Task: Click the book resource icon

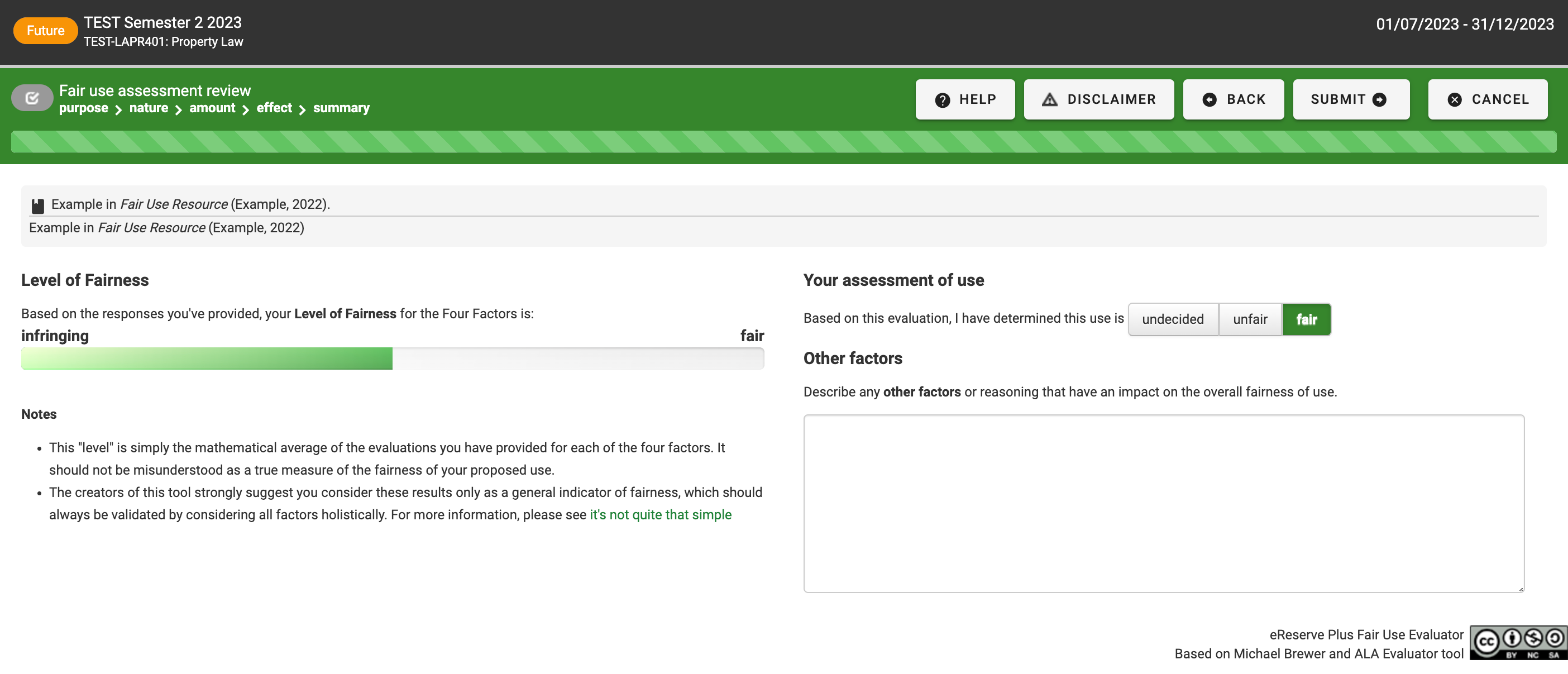Action: (37, 205)
